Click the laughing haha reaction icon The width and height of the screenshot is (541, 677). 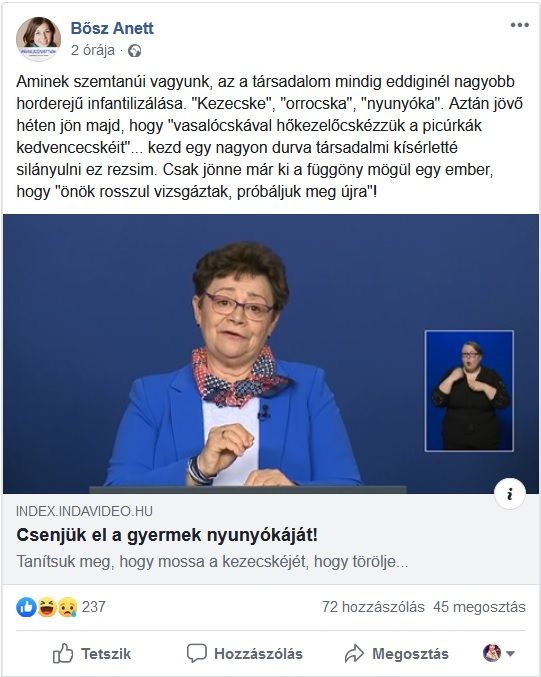tap(47, 607)
